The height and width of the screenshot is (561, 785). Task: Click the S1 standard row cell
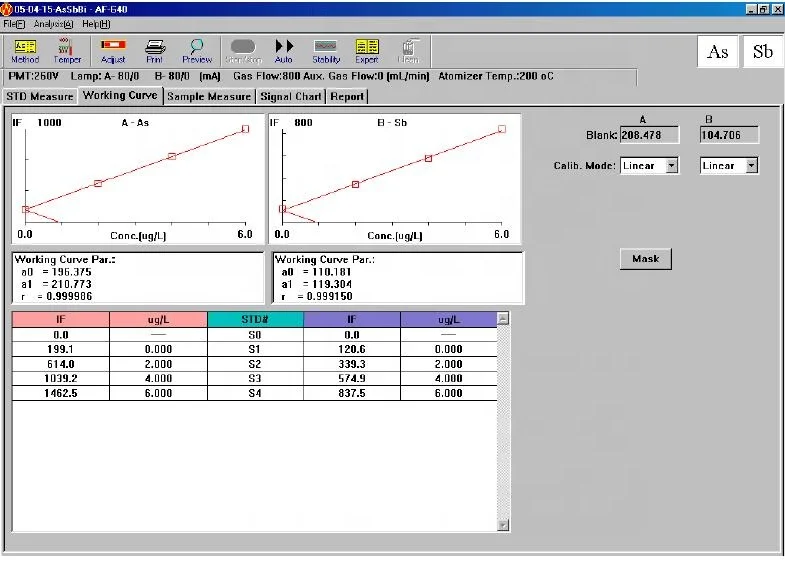click(255, 349)
